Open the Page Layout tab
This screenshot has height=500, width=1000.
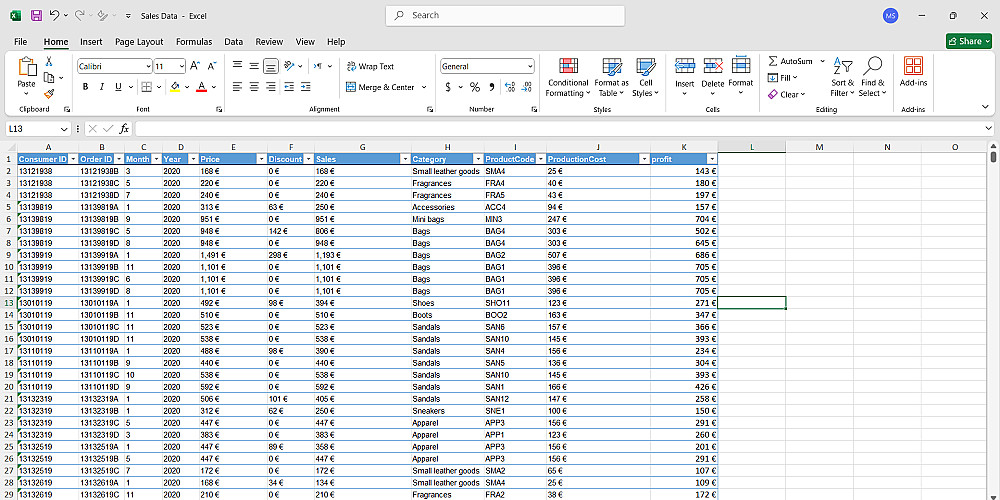[x=139, y=42]
